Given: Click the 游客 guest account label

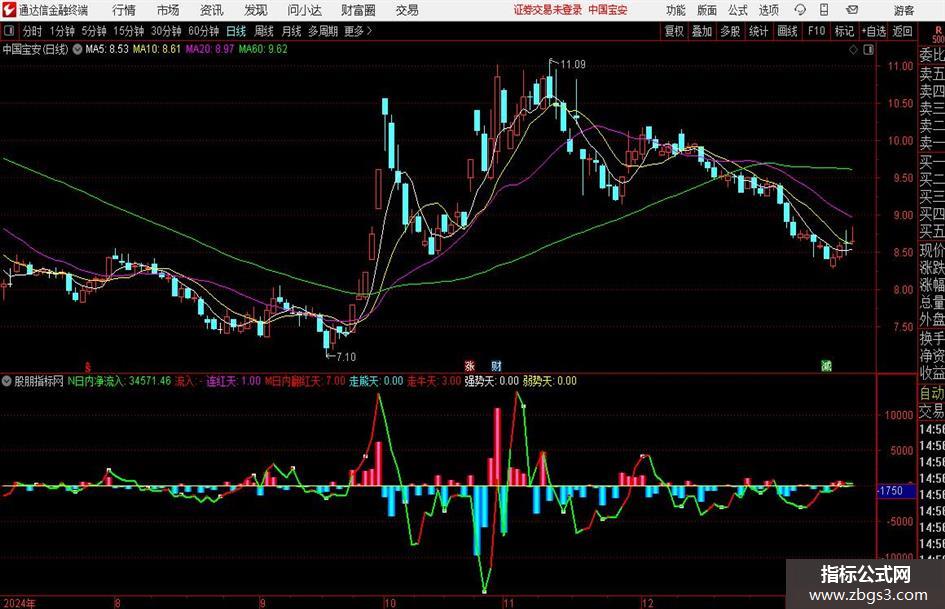Looking at the screenshot, I should pos(903,10).
